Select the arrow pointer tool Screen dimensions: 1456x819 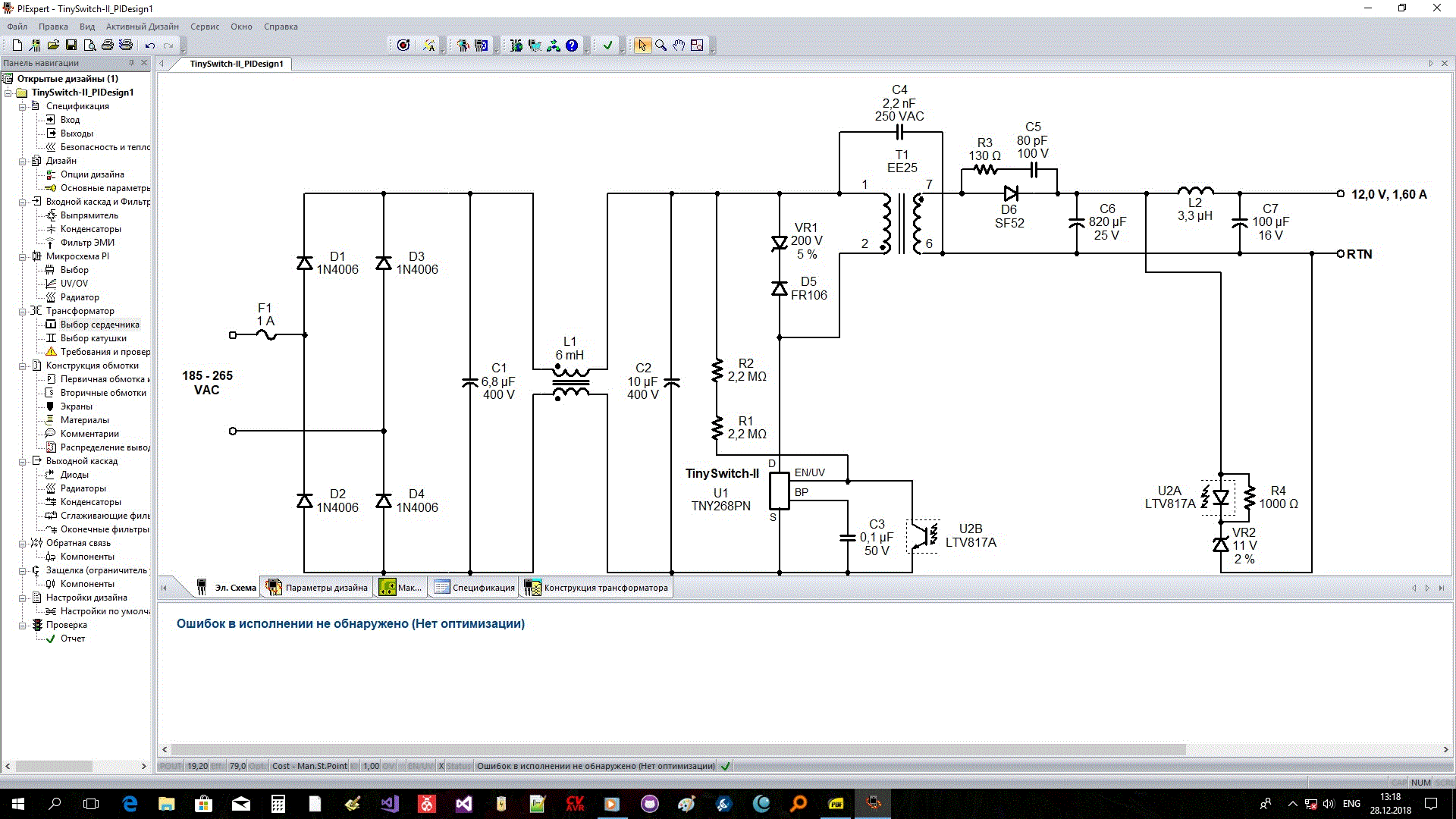[x=642, y=45]
